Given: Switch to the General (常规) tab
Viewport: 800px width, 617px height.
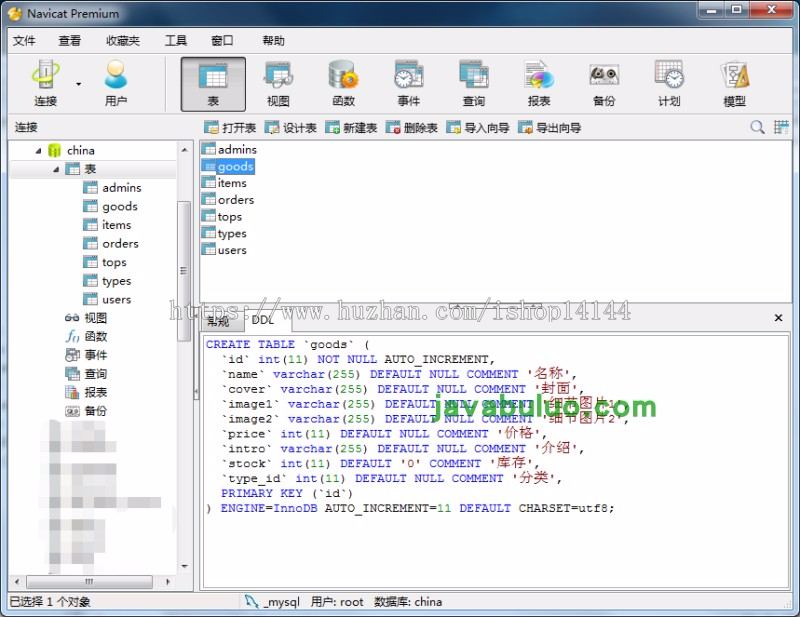Looking at the screenshot, I should (219, 321).
